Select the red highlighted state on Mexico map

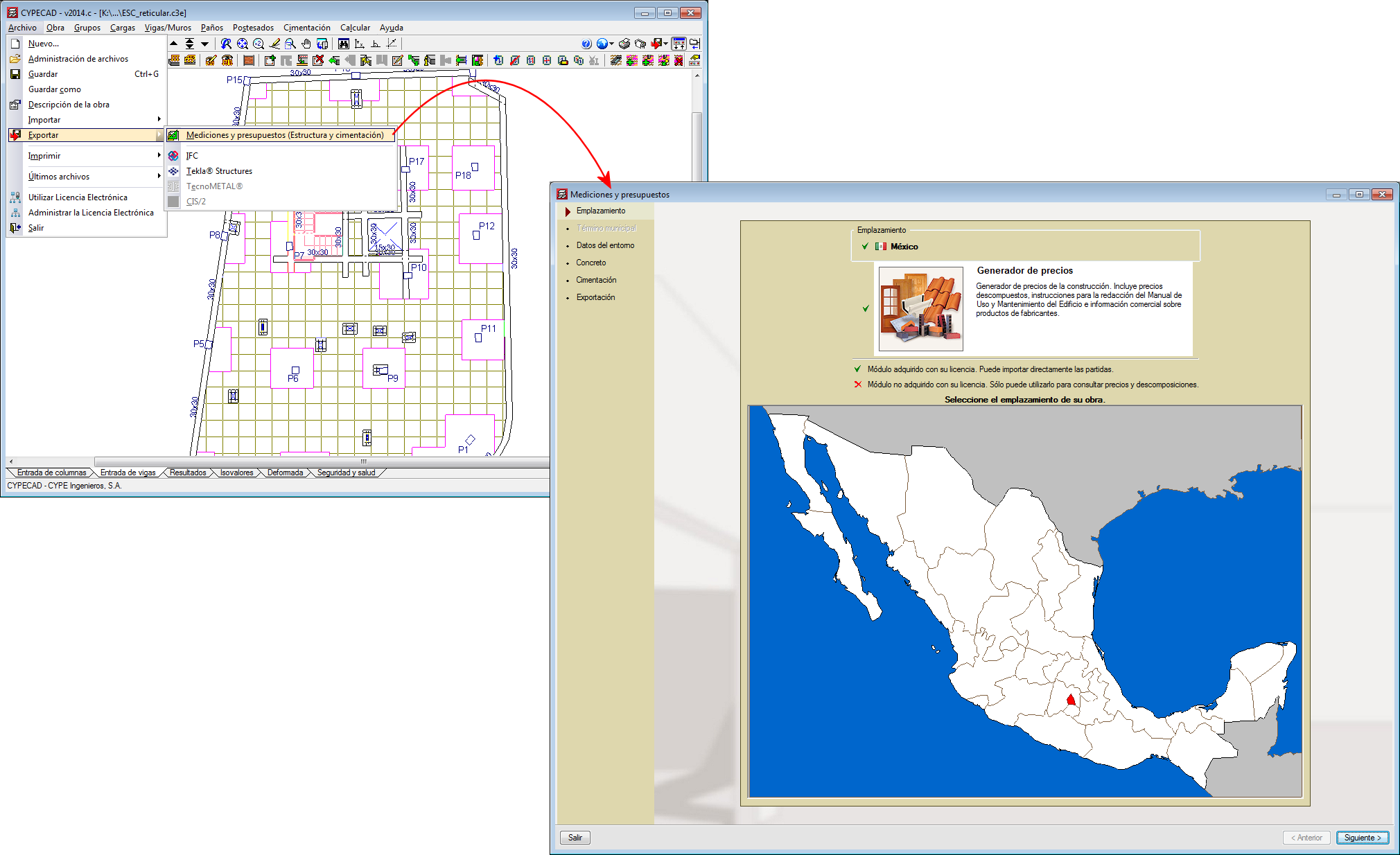click(x=1071, y=700)
